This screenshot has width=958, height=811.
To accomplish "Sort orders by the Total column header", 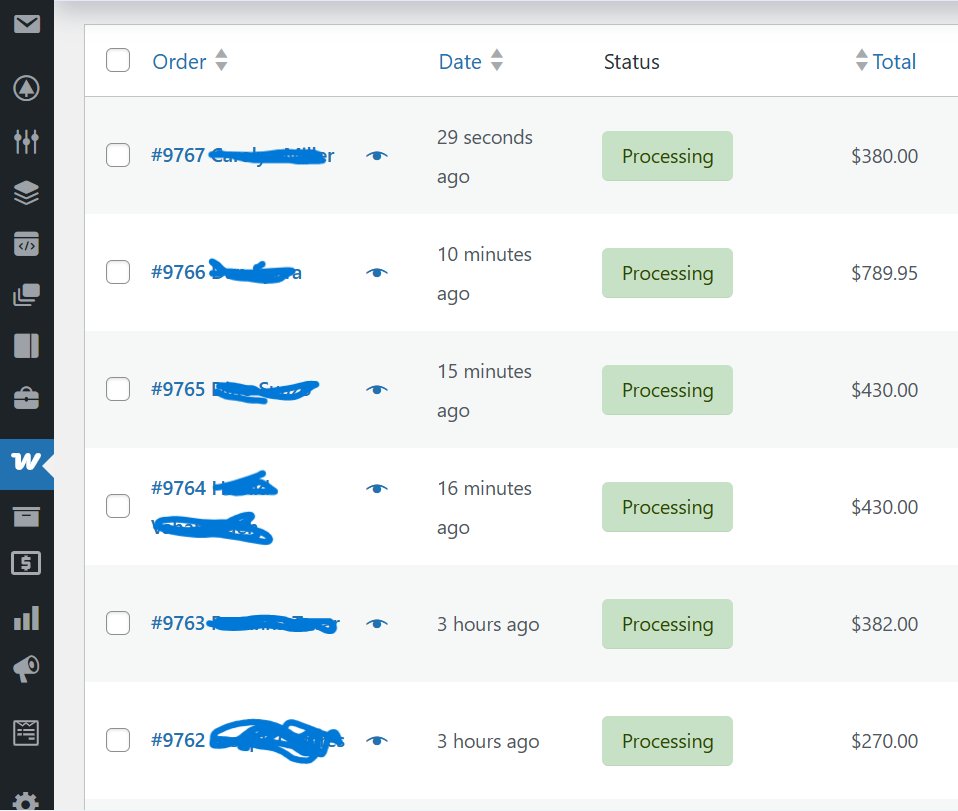I will click(893, 62).
